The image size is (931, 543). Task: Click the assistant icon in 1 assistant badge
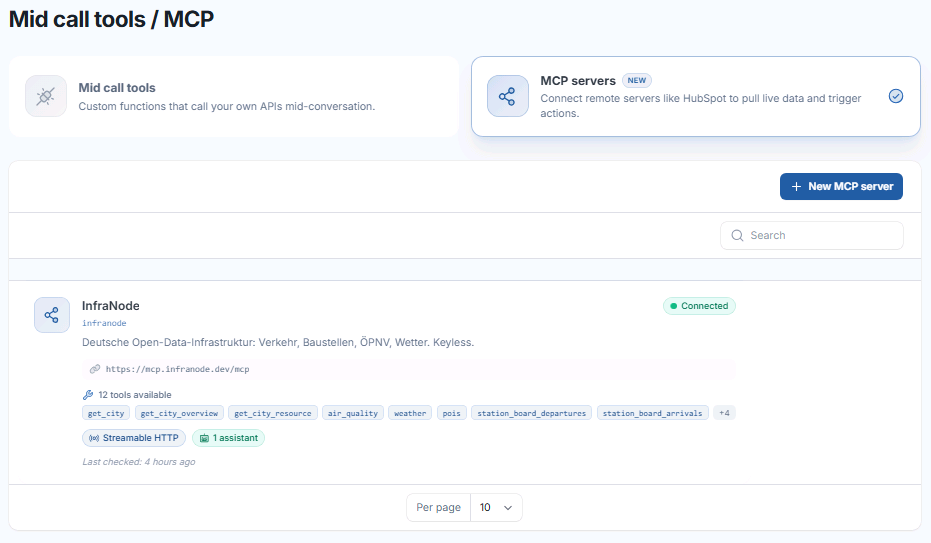point(204,438)
